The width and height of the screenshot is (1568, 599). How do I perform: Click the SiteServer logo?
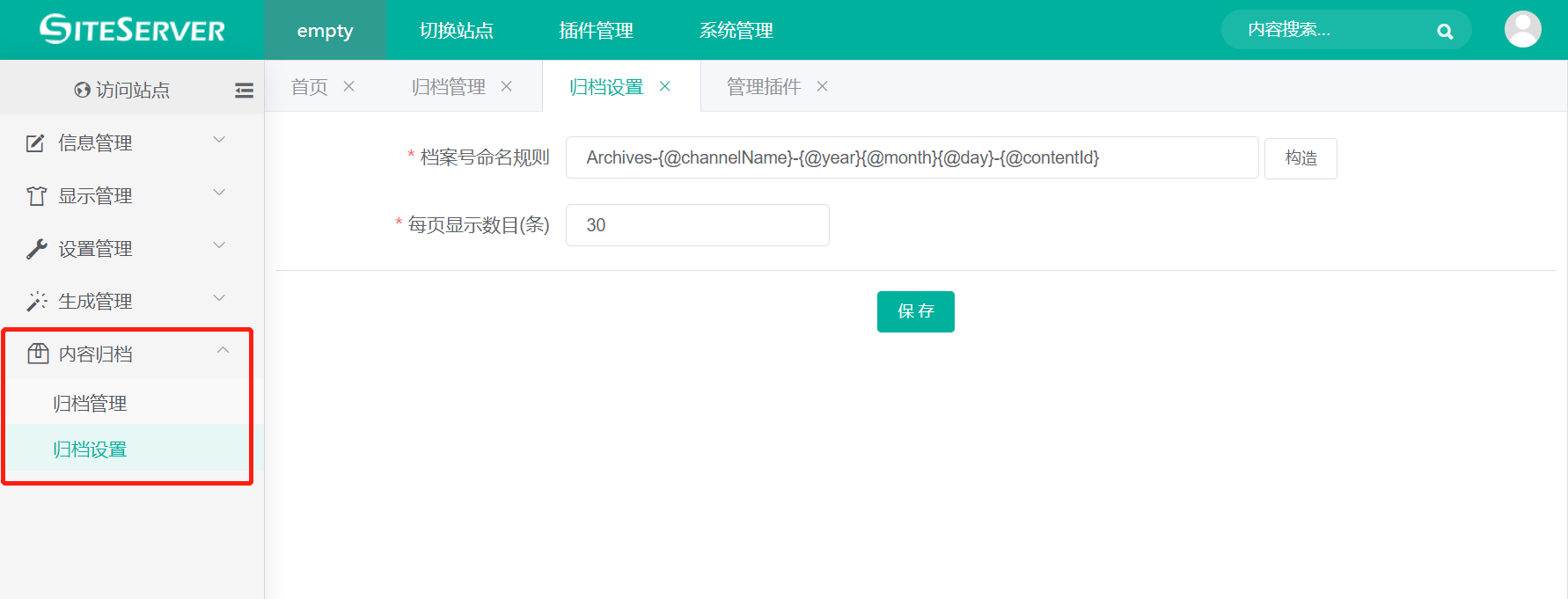[x=132, y=30]
